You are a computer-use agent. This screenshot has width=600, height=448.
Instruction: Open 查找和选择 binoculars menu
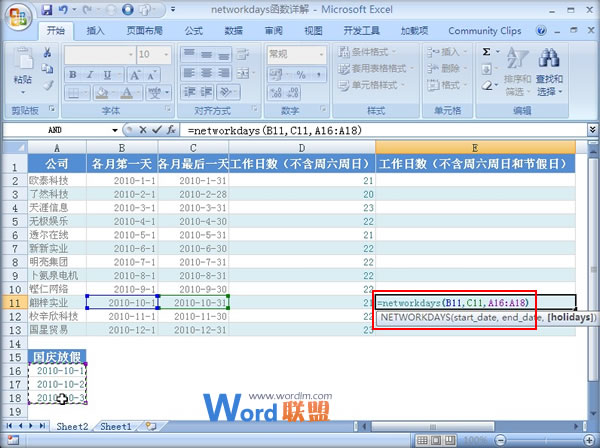click(x=549, y=72)
